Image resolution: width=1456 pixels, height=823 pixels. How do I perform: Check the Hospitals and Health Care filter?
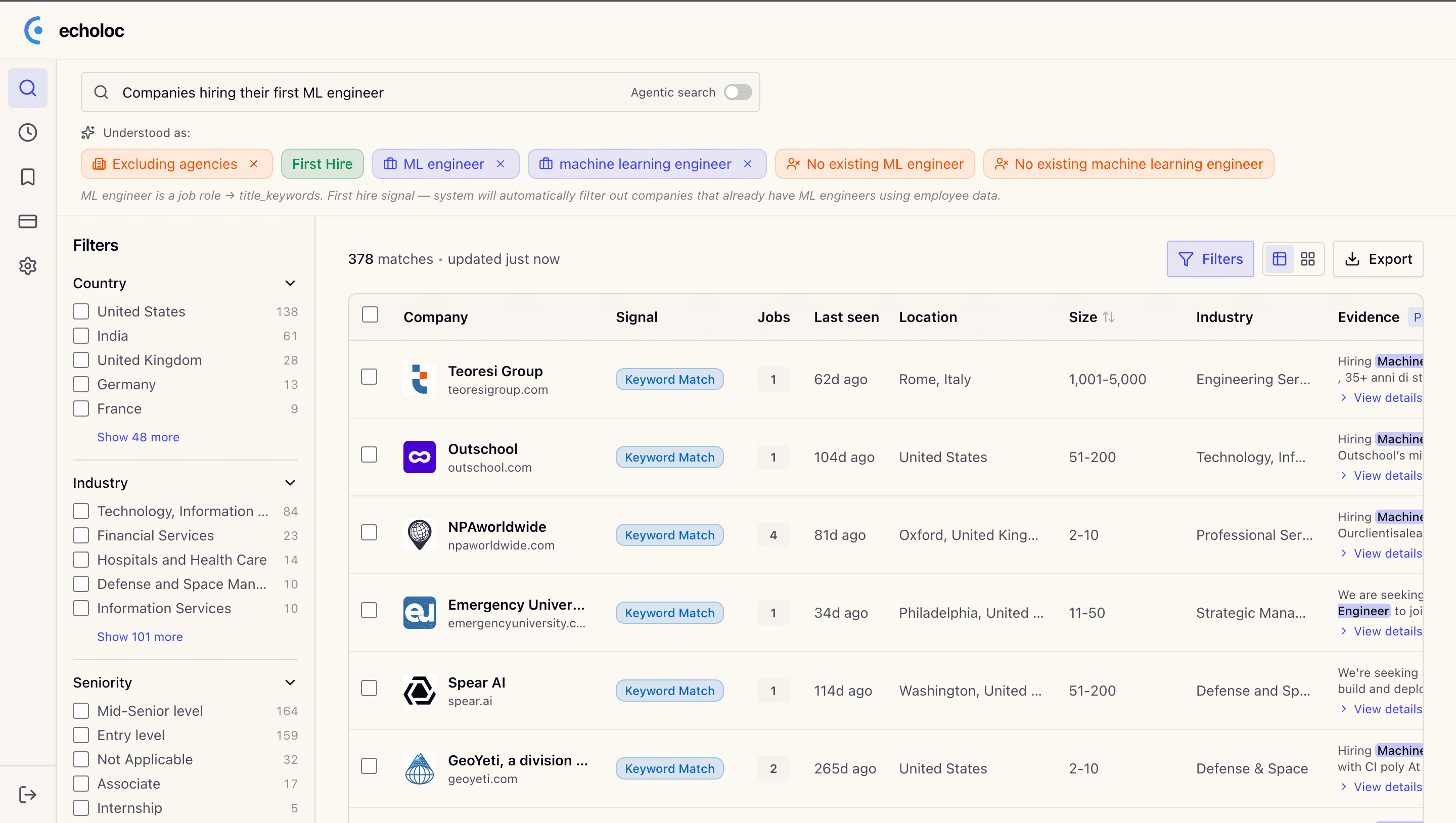coord(81,560)
